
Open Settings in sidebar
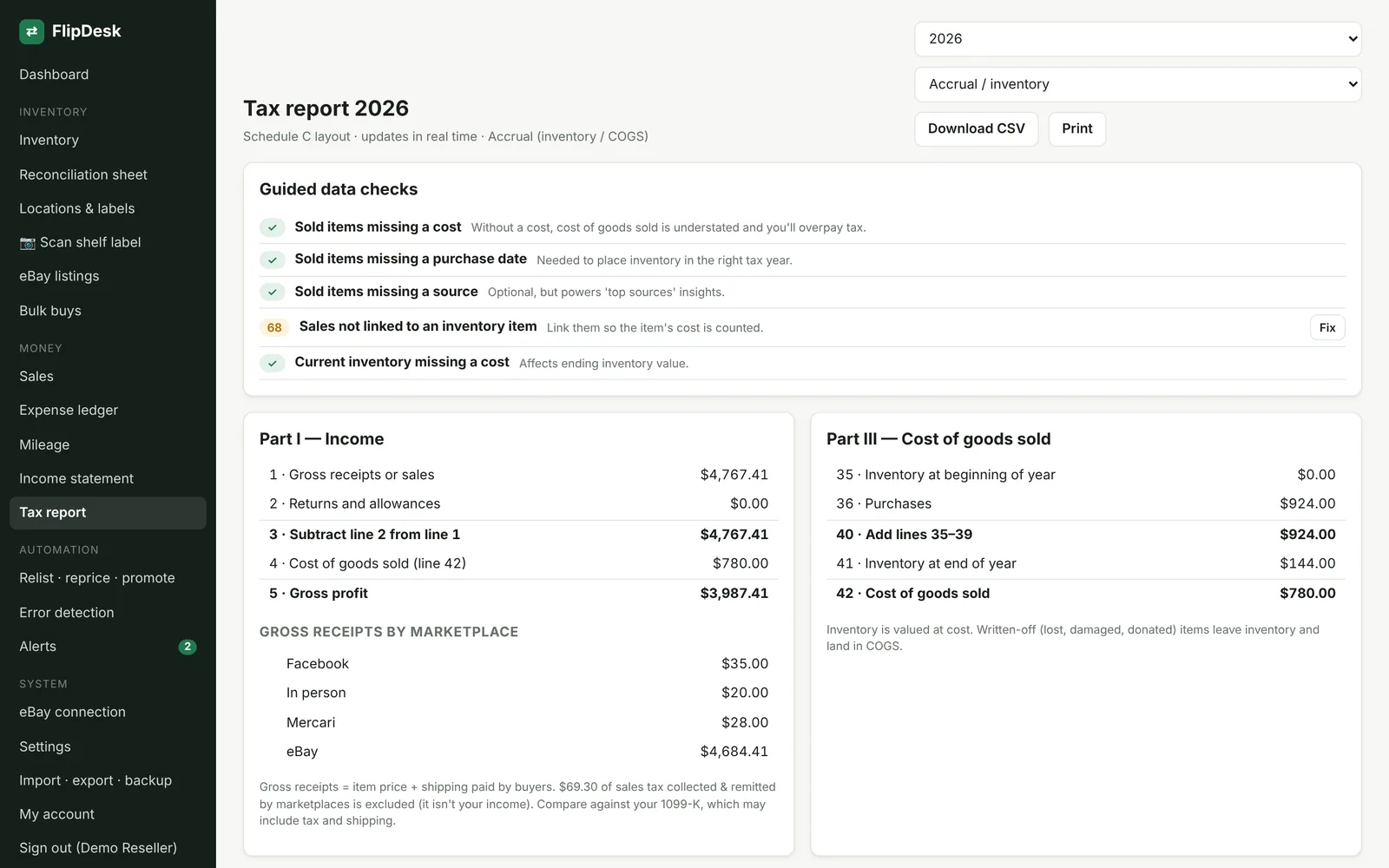108,746
